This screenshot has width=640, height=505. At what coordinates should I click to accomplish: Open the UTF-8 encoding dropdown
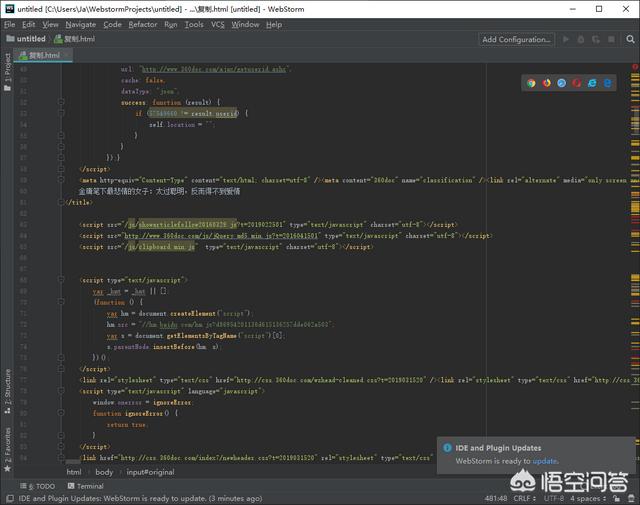pos(554,498)
